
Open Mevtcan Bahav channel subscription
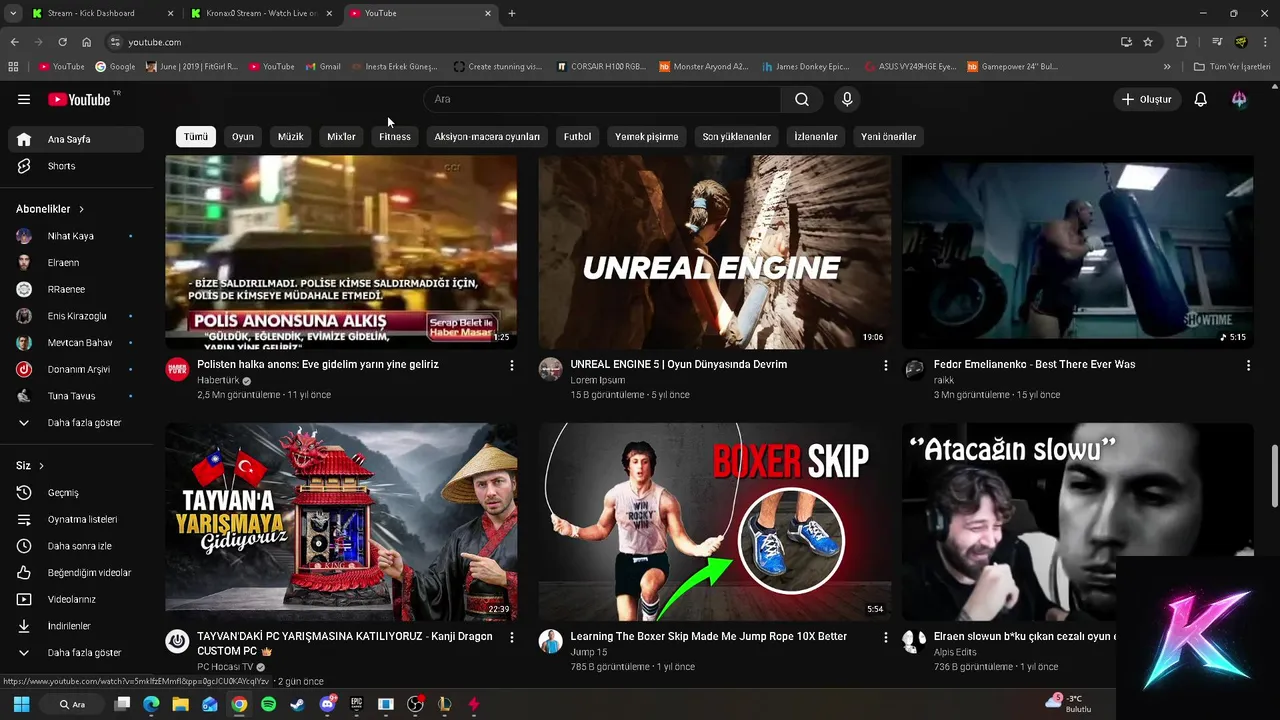76,343
